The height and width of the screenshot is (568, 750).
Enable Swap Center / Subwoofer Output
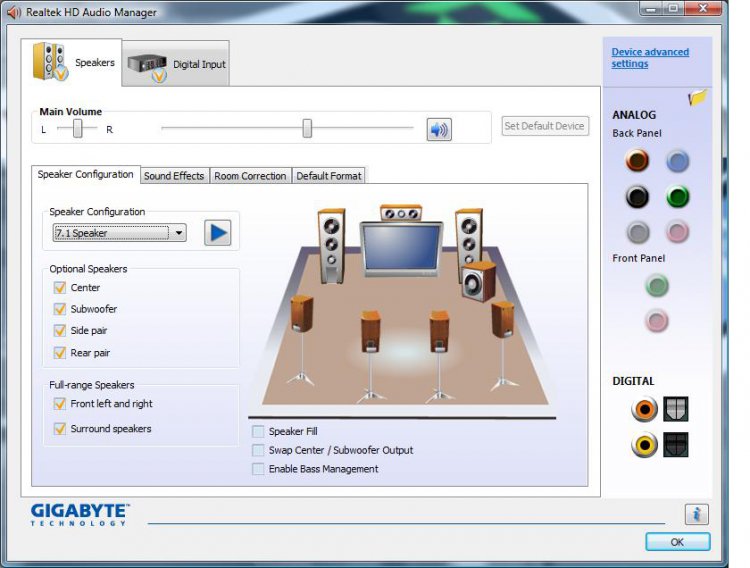[258, 450]
